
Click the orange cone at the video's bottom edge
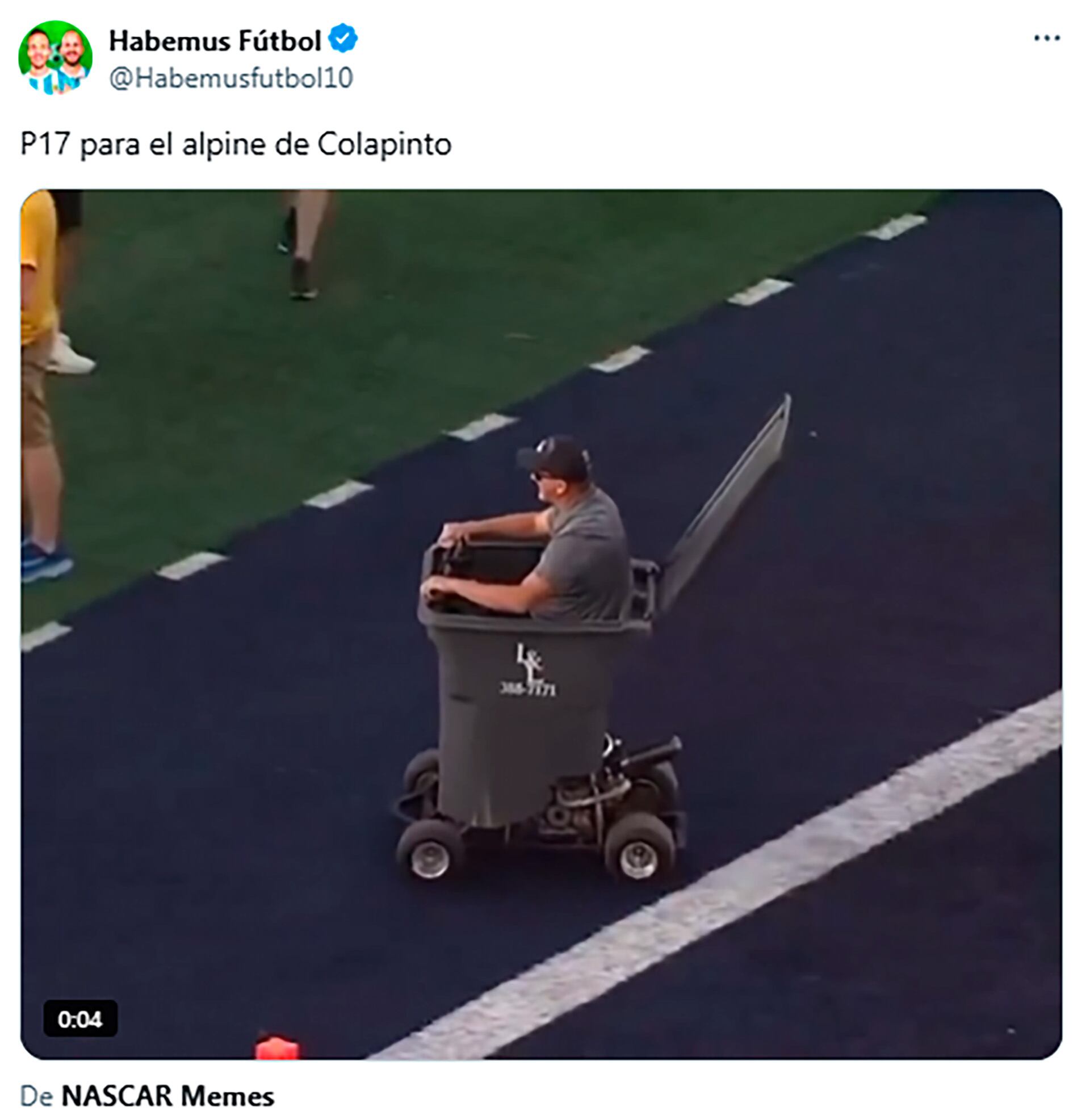(x=277, y=1048)
